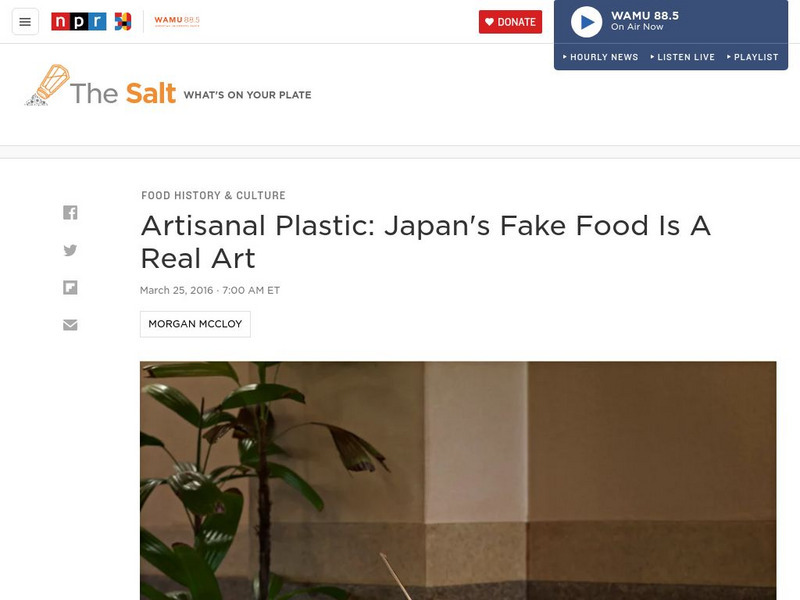Screen dimensions: 800x600
Task: Click the salt shaker icon
Action: pyautogui.click(x=47, y=85)
